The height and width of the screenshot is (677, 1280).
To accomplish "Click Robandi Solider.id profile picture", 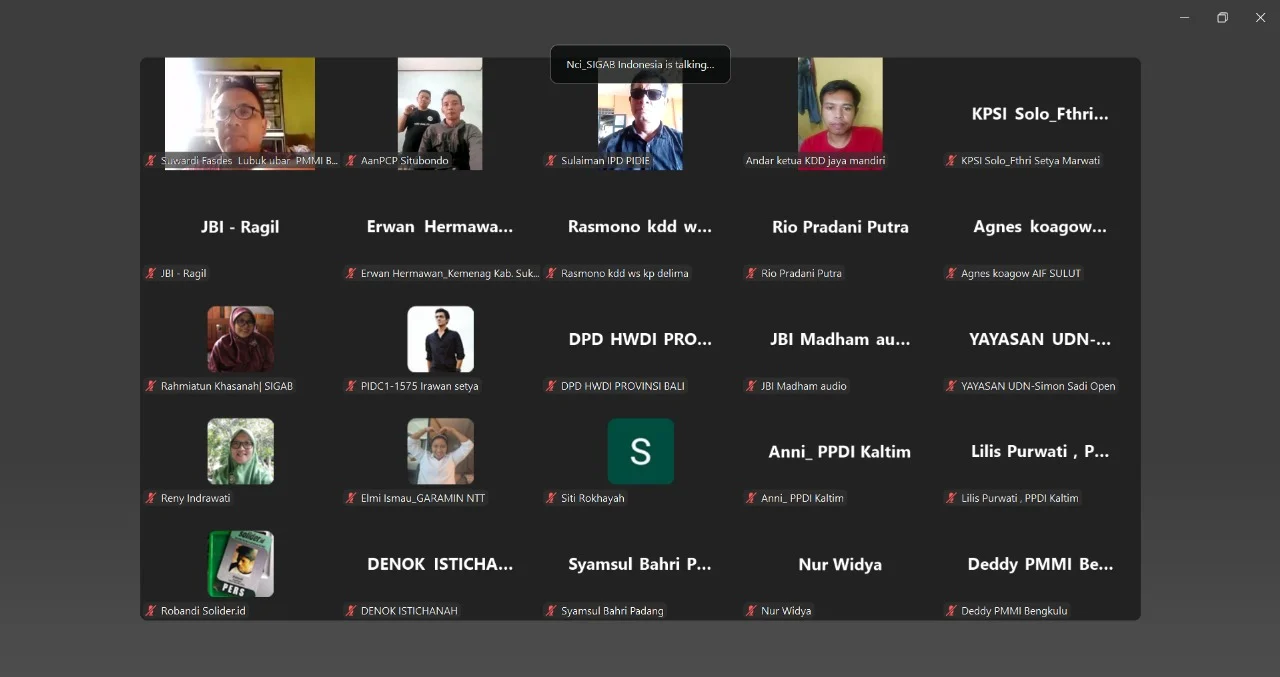I will 240,564.
